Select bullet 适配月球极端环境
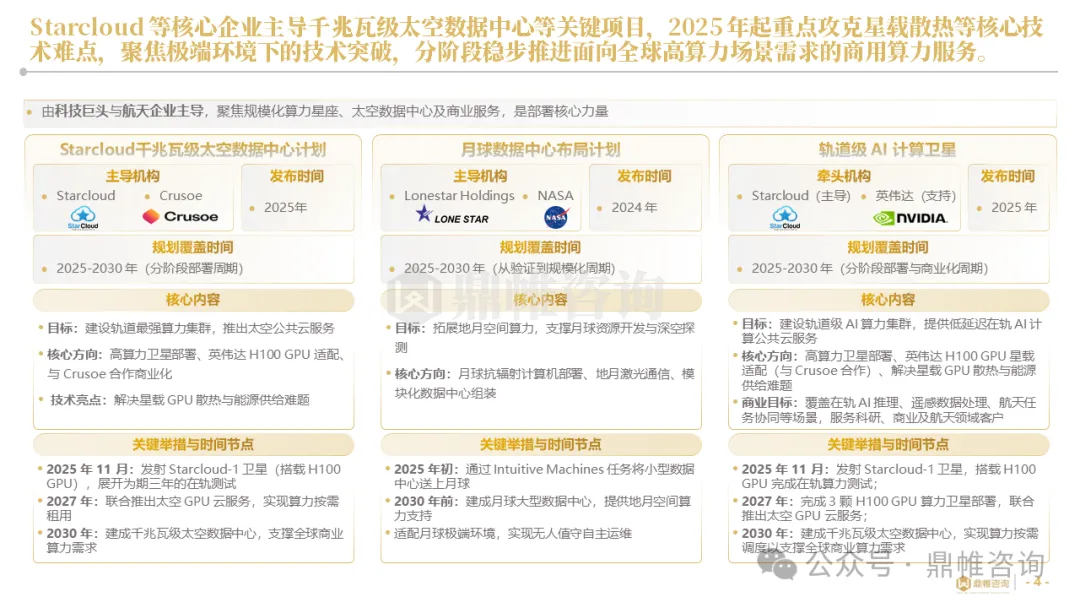The image size is (1080, 608). point(512,534)
